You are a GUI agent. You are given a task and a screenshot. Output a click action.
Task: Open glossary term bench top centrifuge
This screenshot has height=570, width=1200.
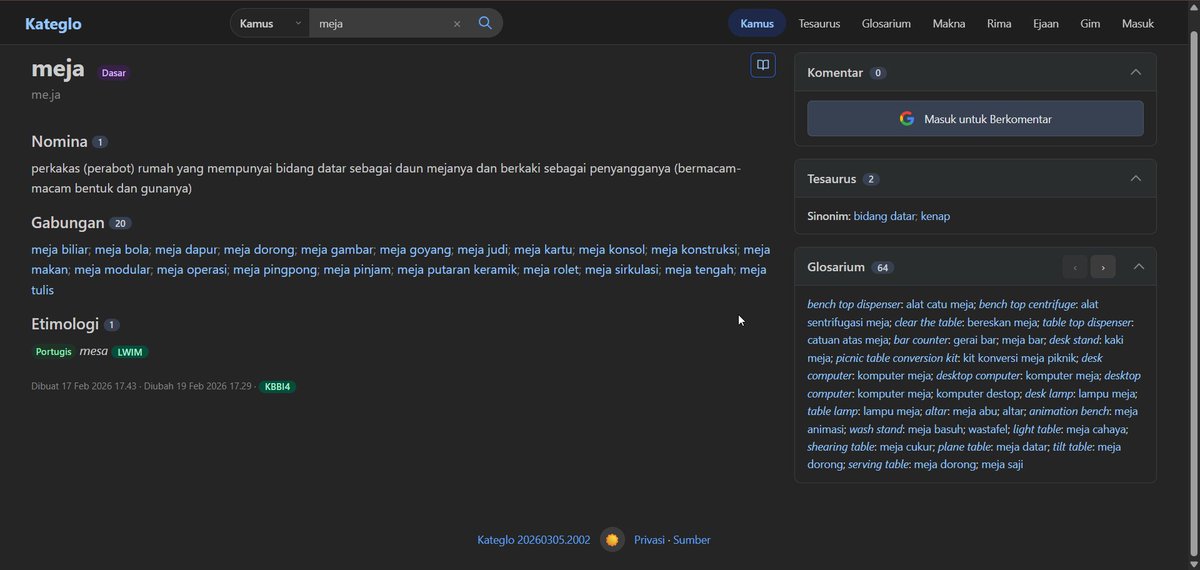(1026, 304)
